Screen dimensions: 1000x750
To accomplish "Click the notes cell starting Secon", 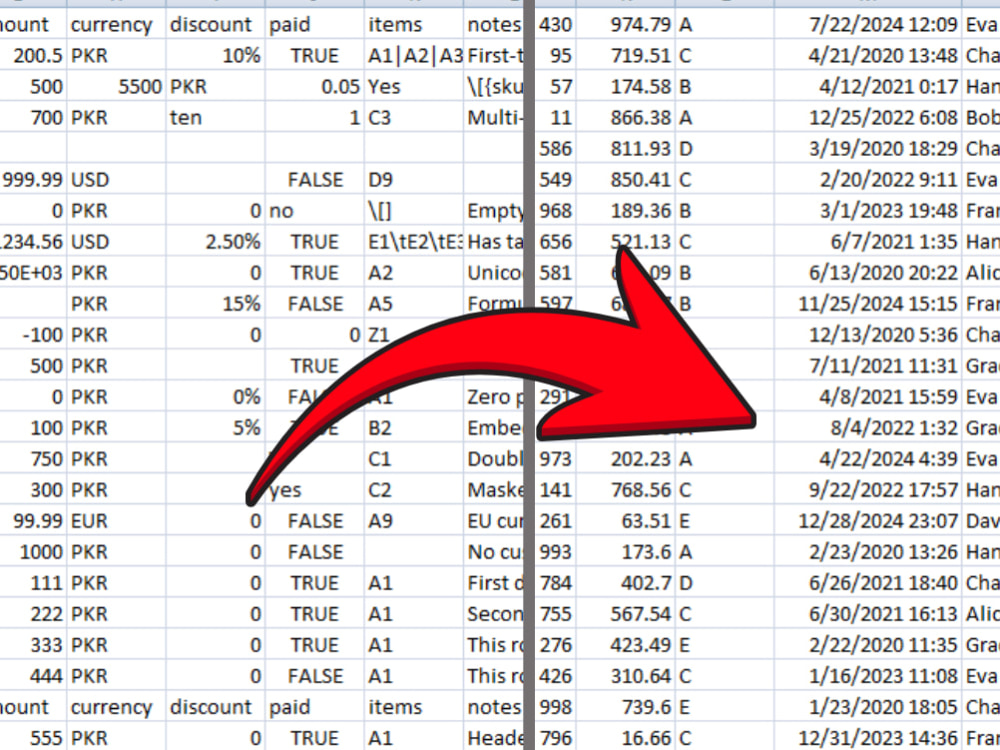I will click(x=494, y=614).
